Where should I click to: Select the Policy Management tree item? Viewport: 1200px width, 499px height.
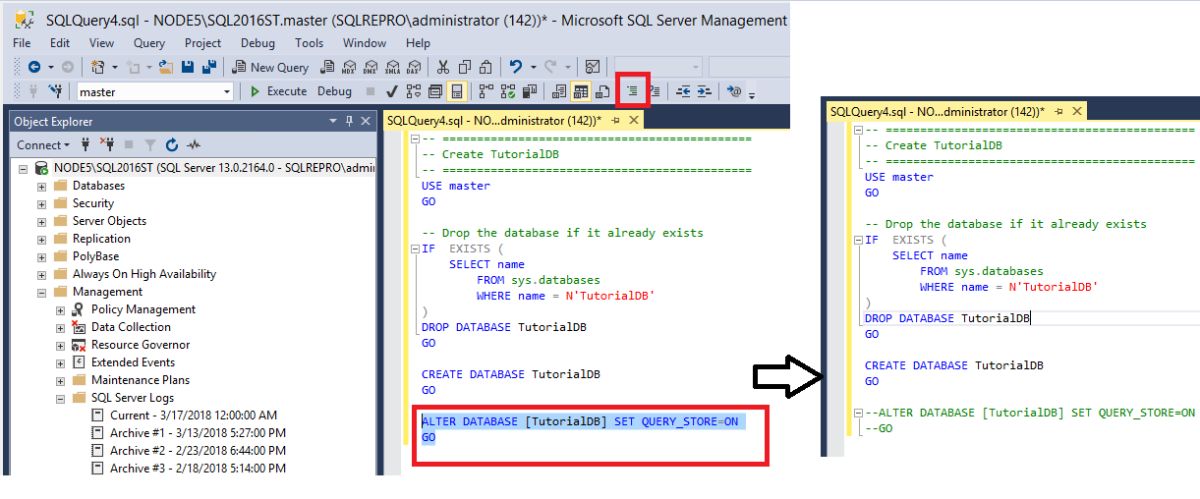coord(143,310)
